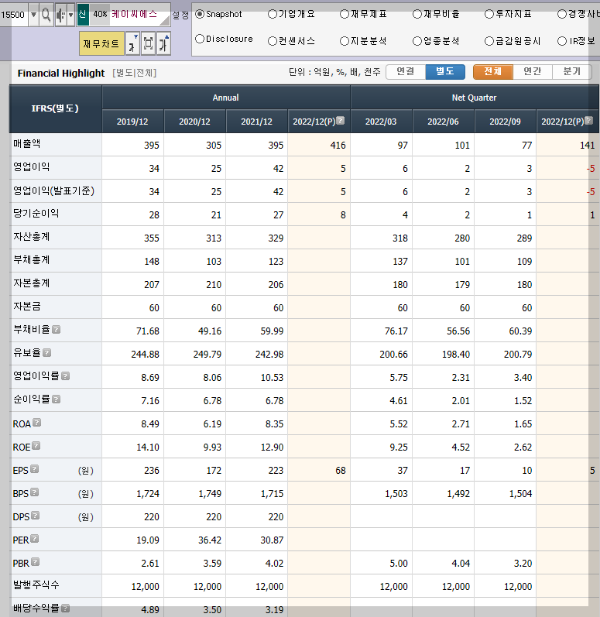The height and width of the screenshot is (617, 600).
Task: Click the Financial Highlight heading
Action: pos(61,73)
